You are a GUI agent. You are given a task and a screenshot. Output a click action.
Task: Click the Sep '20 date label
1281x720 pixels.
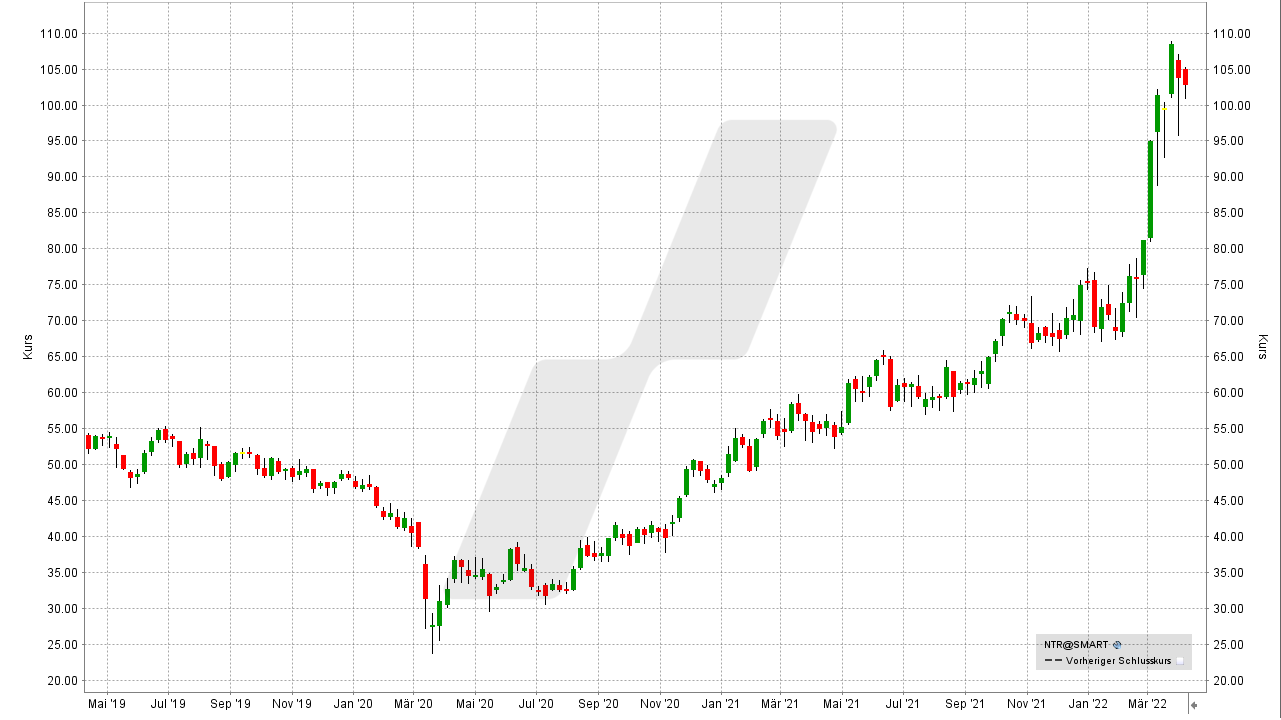598,704
